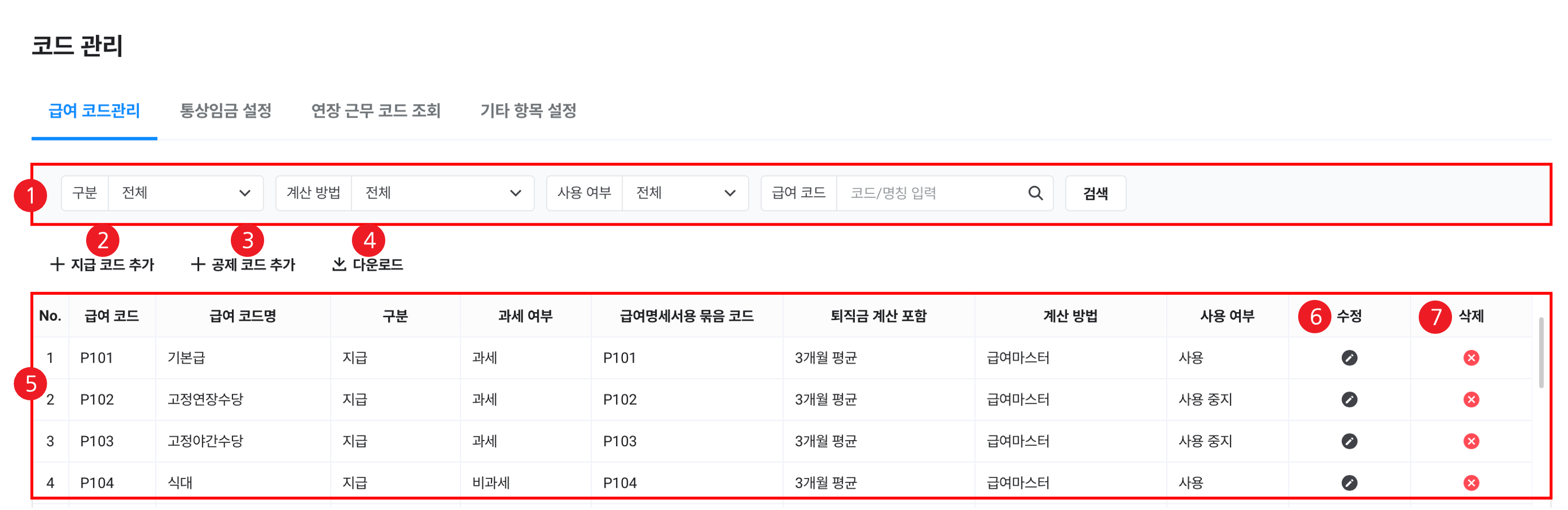1568x510 pixels.
Task: Open the 사용 여부 dropdown
Action: [x=685, y=193]
